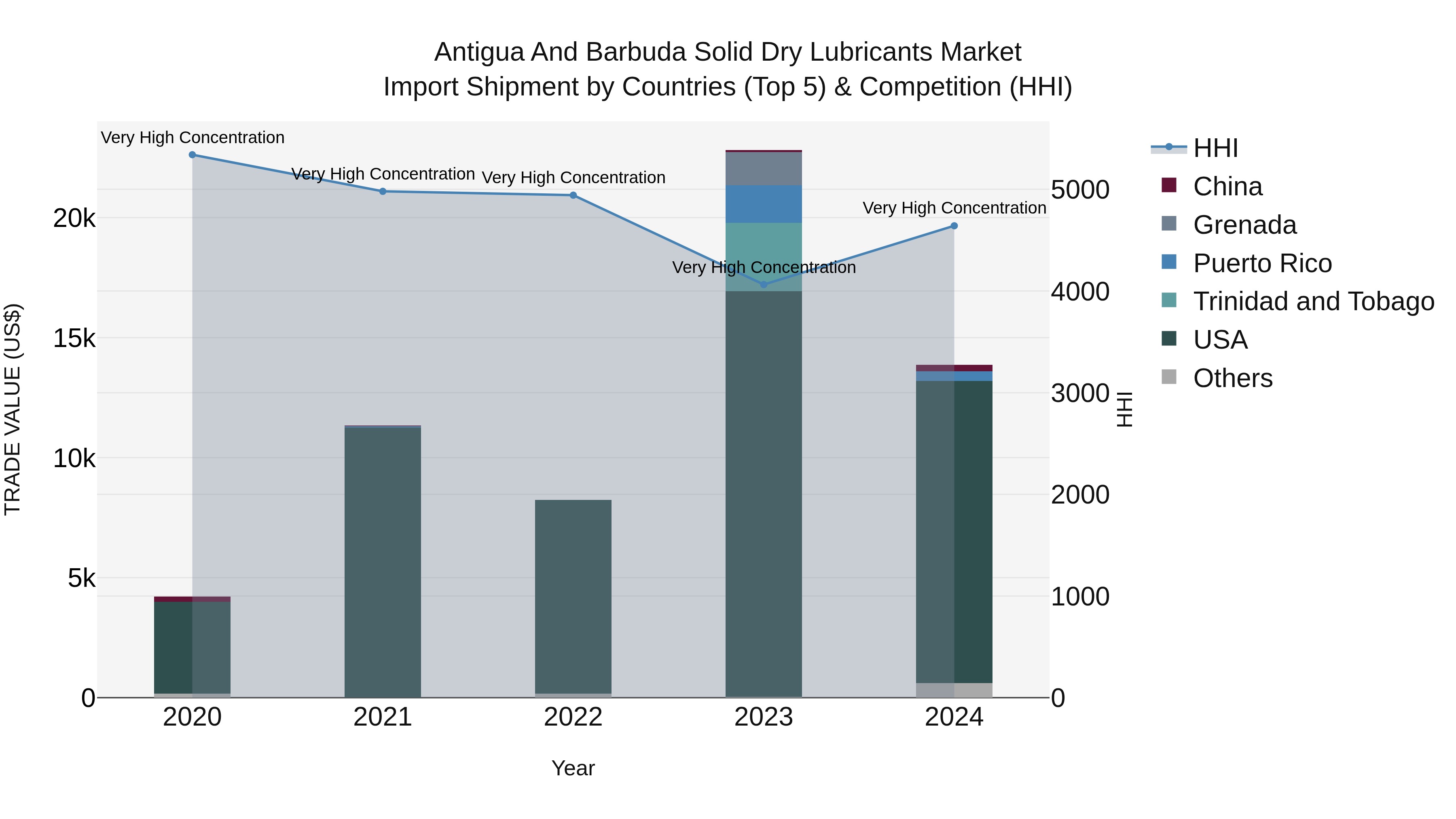Image resolution: width=1456 pixels, height=819 pixels.
Task: Click the China maroon legend swatch
Action: tap(1169, 185)
